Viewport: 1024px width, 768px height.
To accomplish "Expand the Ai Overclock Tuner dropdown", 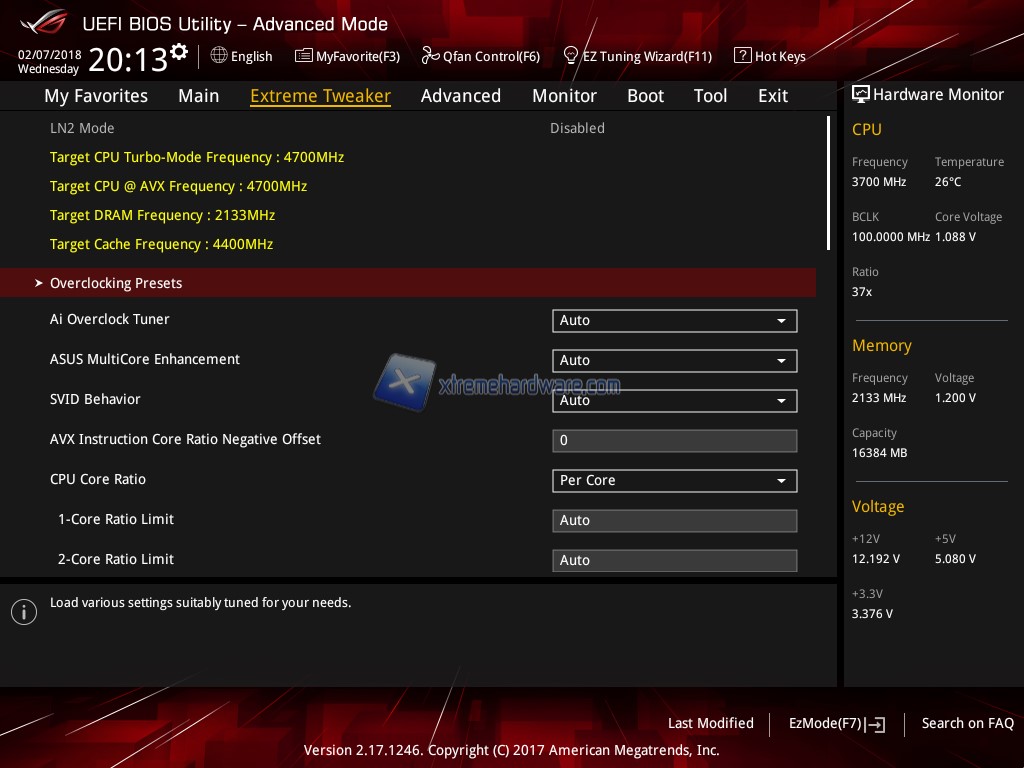I will click(674, 321).
